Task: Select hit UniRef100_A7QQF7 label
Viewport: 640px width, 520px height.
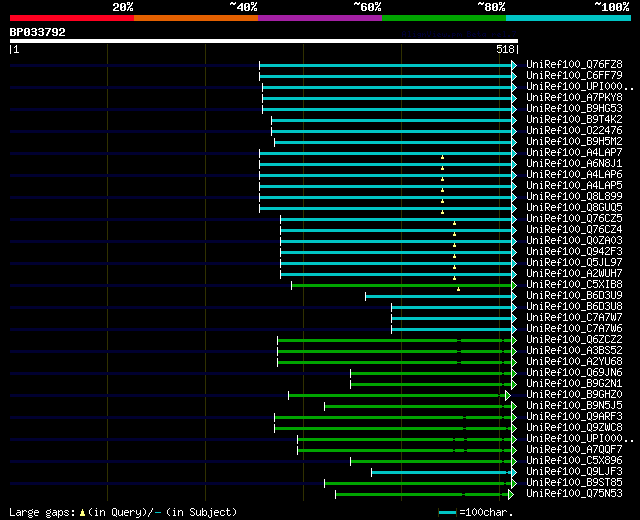Action: [x=574, y=450]
